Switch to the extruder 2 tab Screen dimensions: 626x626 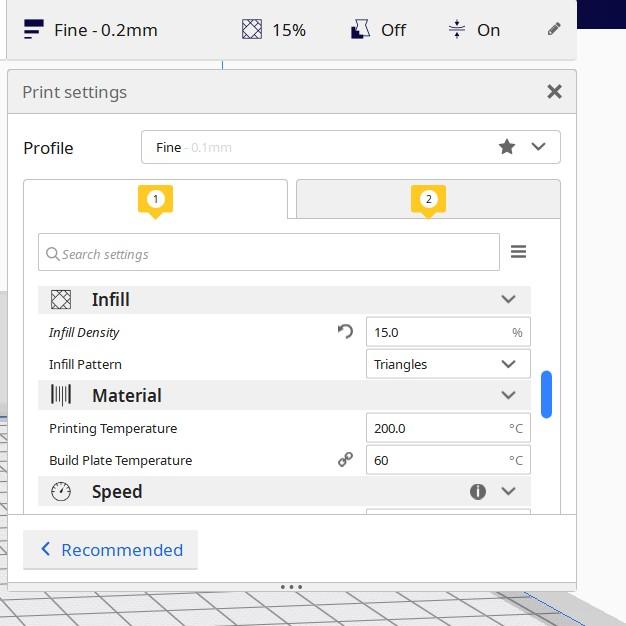click(428, 199)
